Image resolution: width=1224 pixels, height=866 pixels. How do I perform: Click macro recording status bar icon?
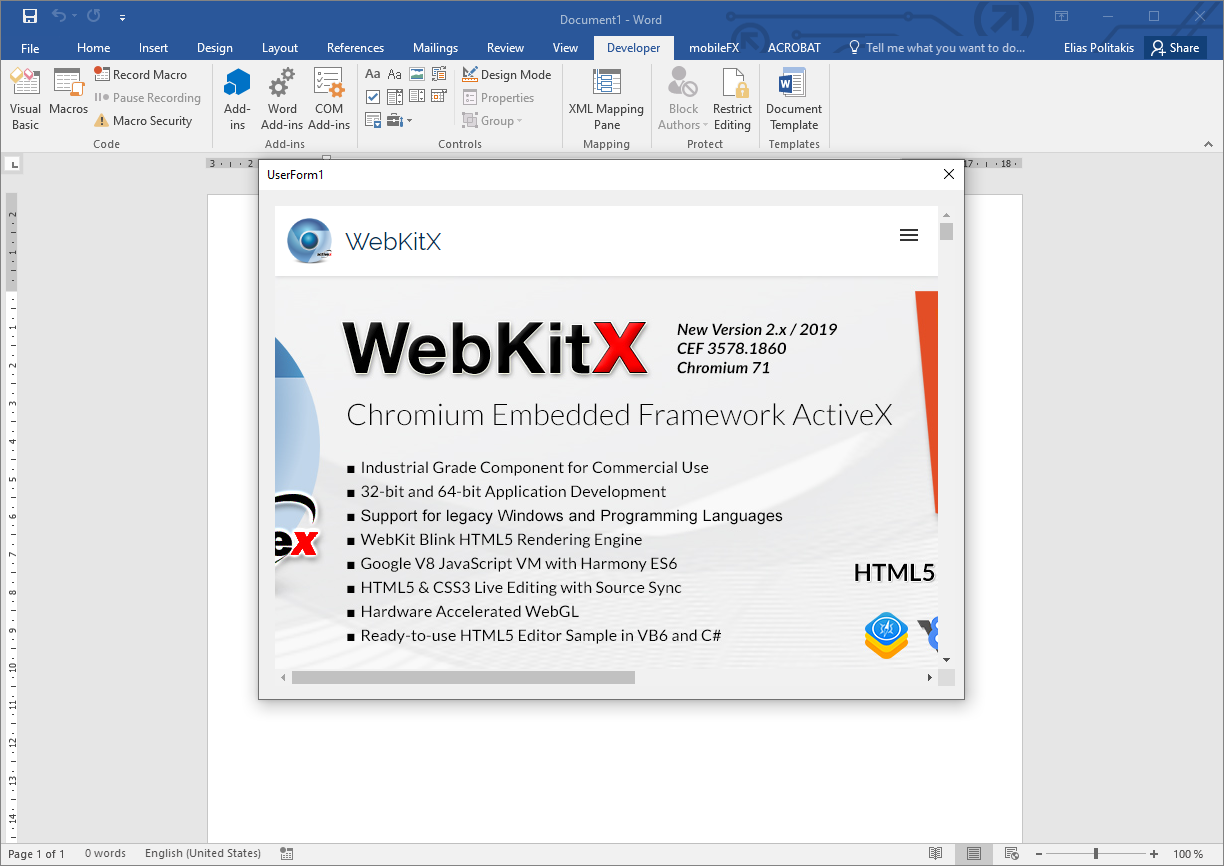(287, 854)
